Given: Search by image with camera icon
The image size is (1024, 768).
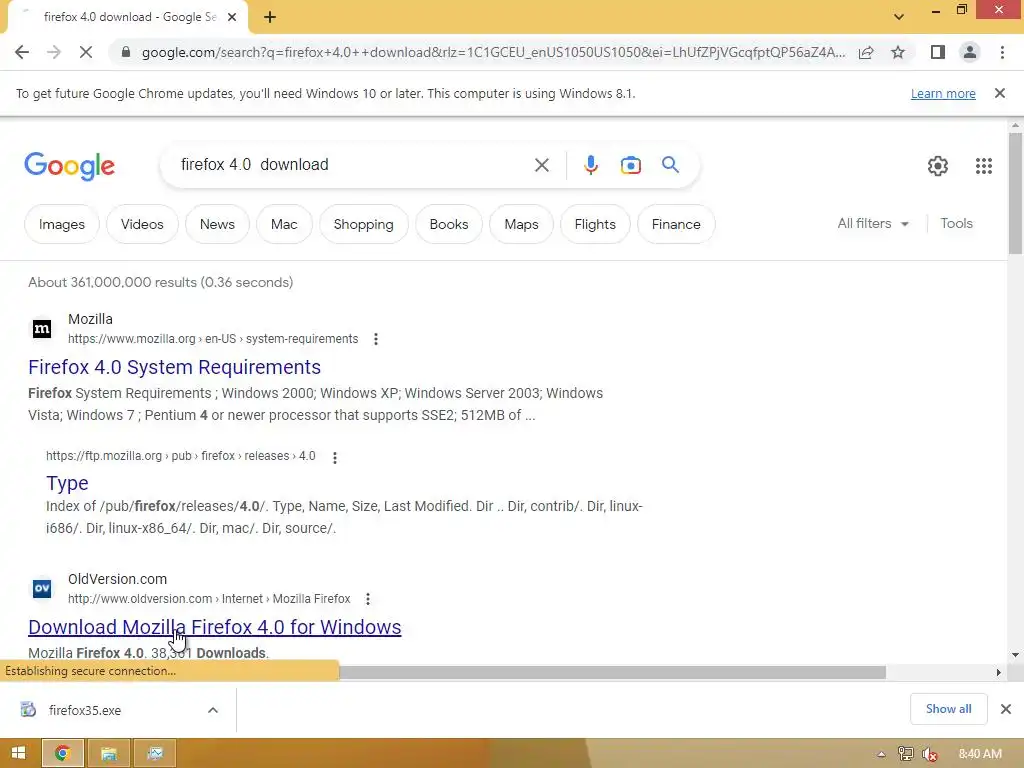Looking at the screenshot, I should pyautogui.click(x=630, y=165).
